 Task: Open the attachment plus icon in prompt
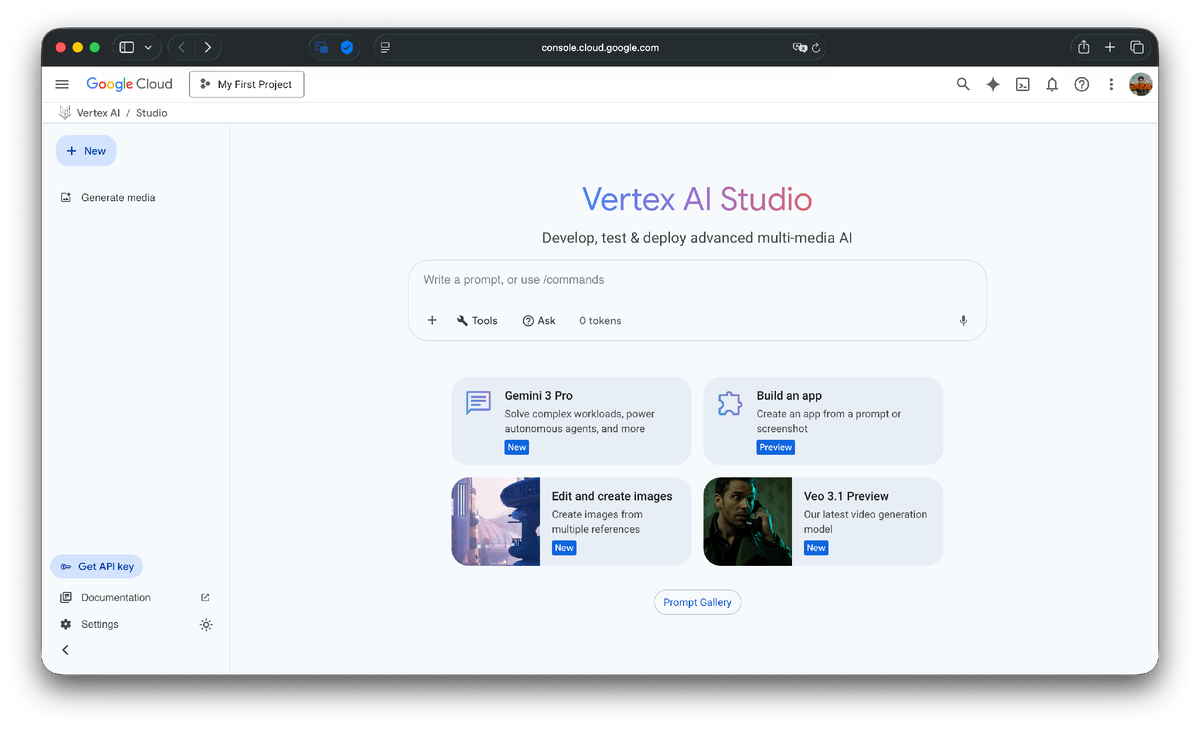[x=432, y=320]
